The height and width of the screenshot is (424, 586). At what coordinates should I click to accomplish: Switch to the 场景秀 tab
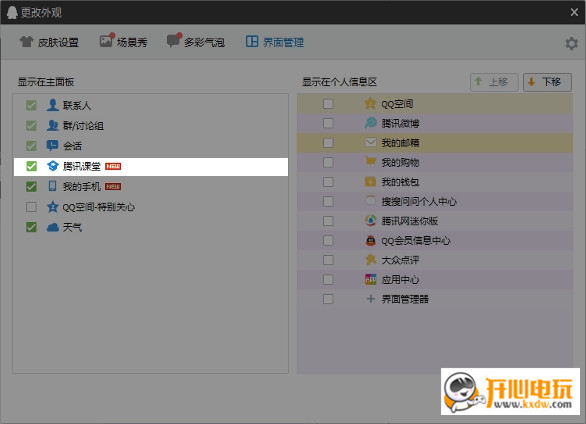(123, 41)
